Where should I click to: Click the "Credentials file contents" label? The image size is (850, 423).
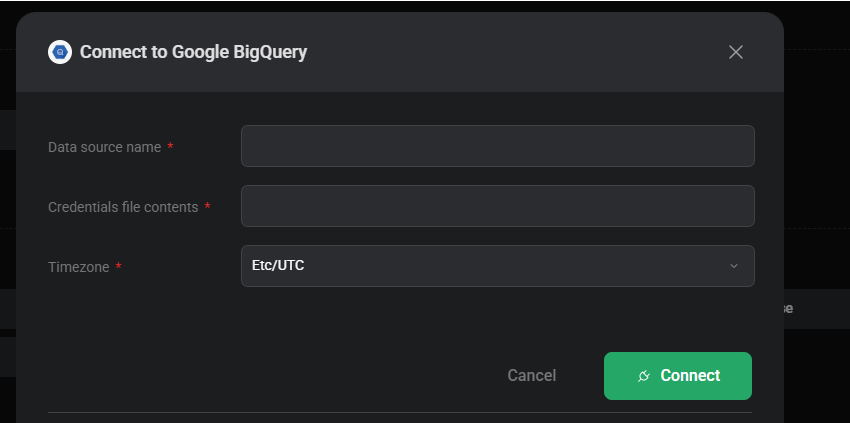(123, 207)
